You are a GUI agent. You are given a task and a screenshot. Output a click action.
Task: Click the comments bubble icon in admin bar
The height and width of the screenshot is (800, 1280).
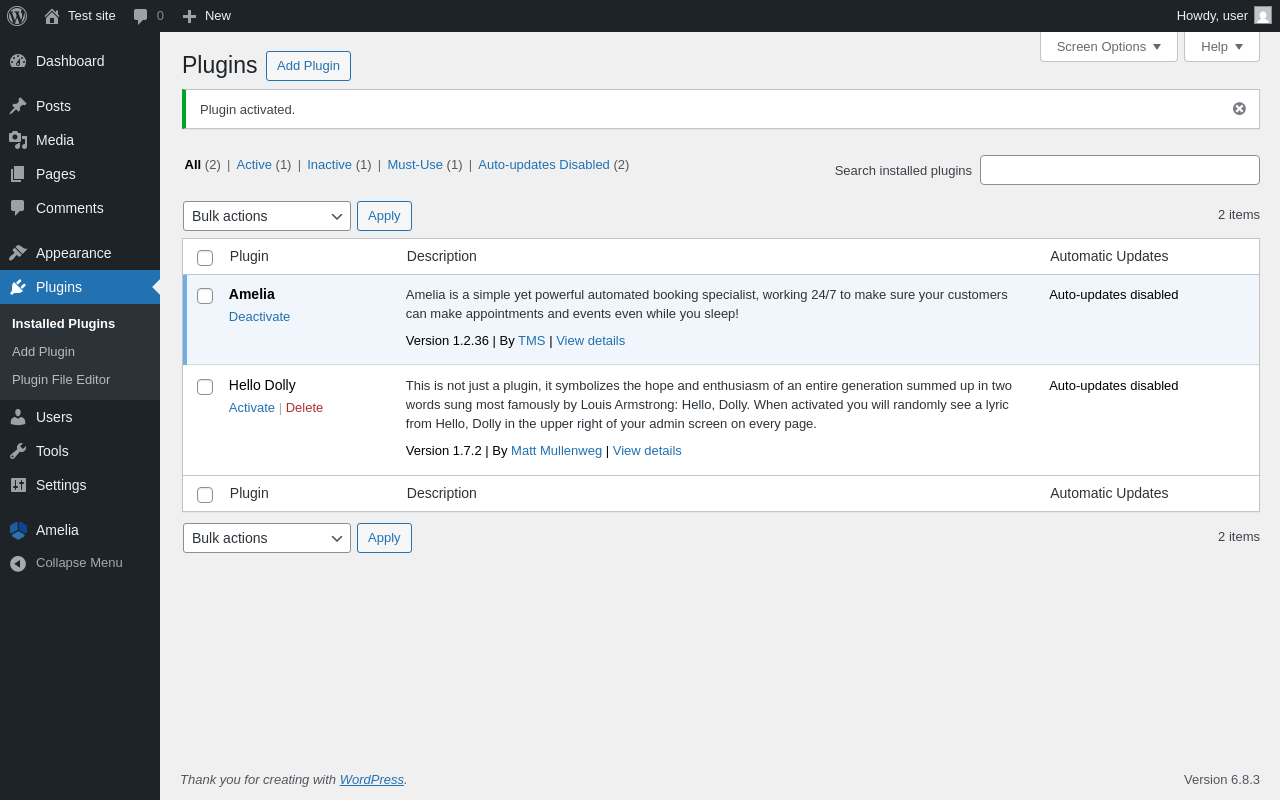pos(141,16)
